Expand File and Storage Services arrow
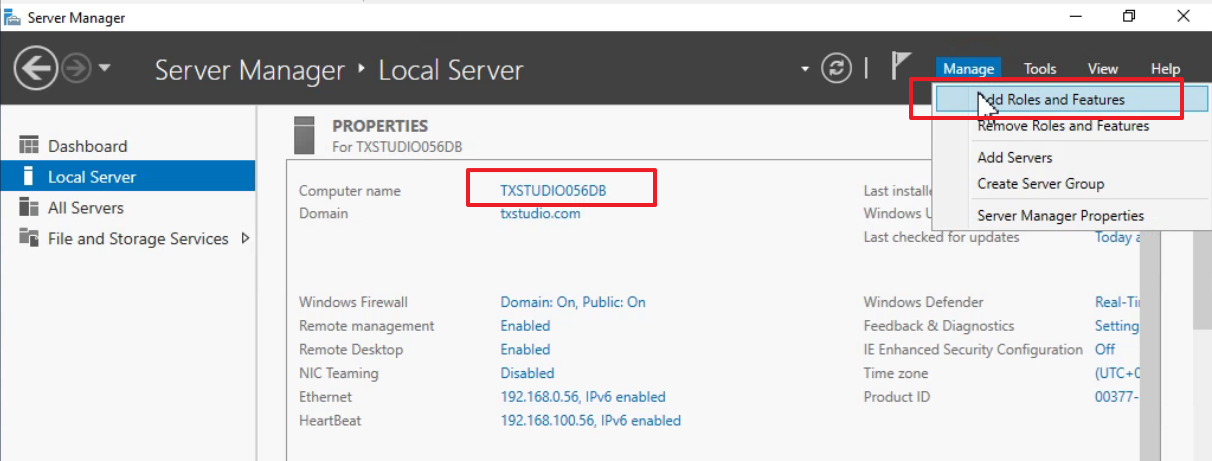Screen dimensions: 1212x461 coord(245,238)
